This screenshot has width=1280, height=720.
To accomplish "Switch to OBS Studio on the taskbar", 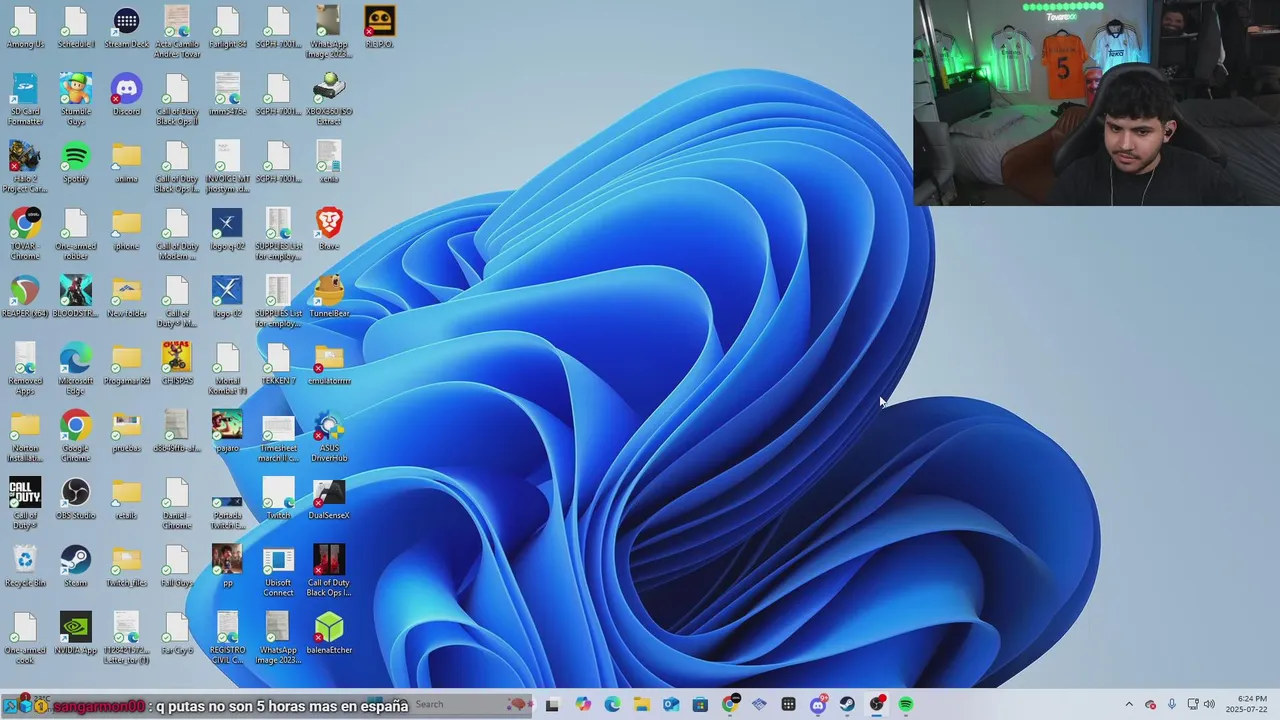I will click(x=877, y=705).
